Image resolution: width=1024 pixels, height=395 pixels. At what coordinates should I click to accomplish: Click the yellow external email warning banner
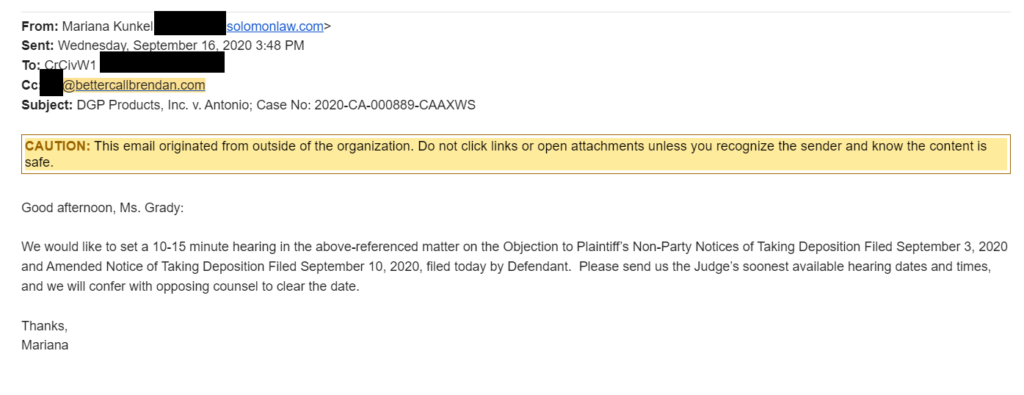515,154
